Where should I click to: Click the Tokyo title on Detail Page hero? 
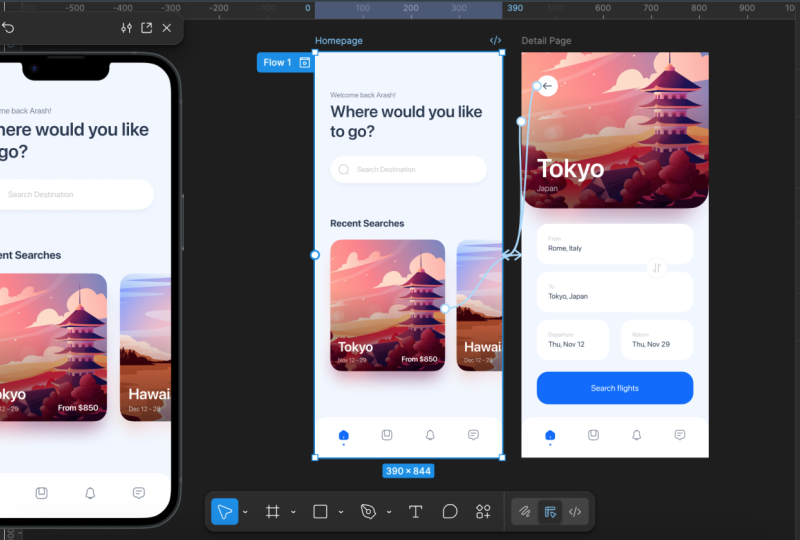coord(570,169)
